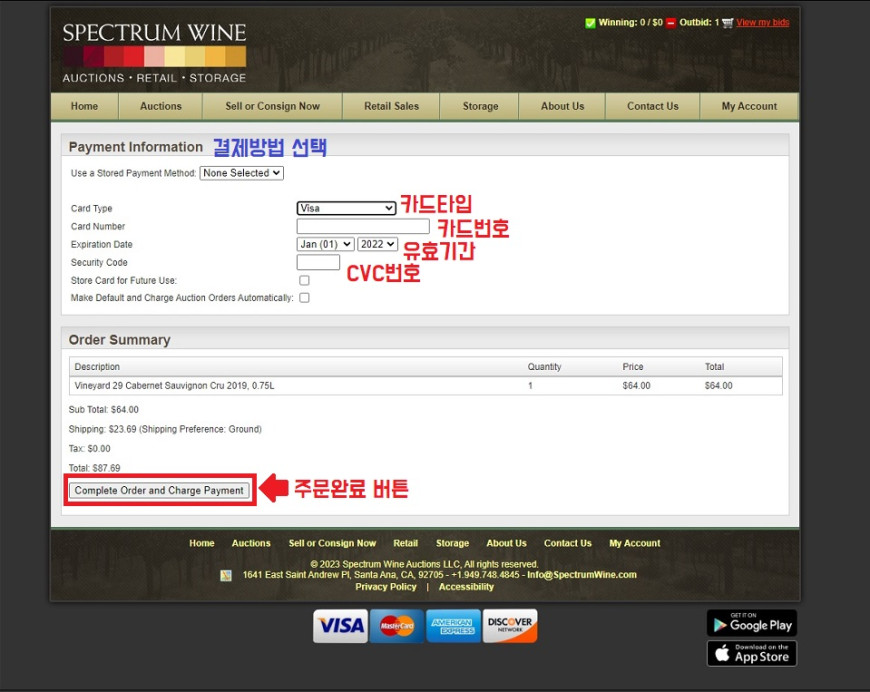Click the Info@SpectrumWine.com email link
The width and height of the screenshot is (870, 692).
pyautogui.click(x=581, y=575)
